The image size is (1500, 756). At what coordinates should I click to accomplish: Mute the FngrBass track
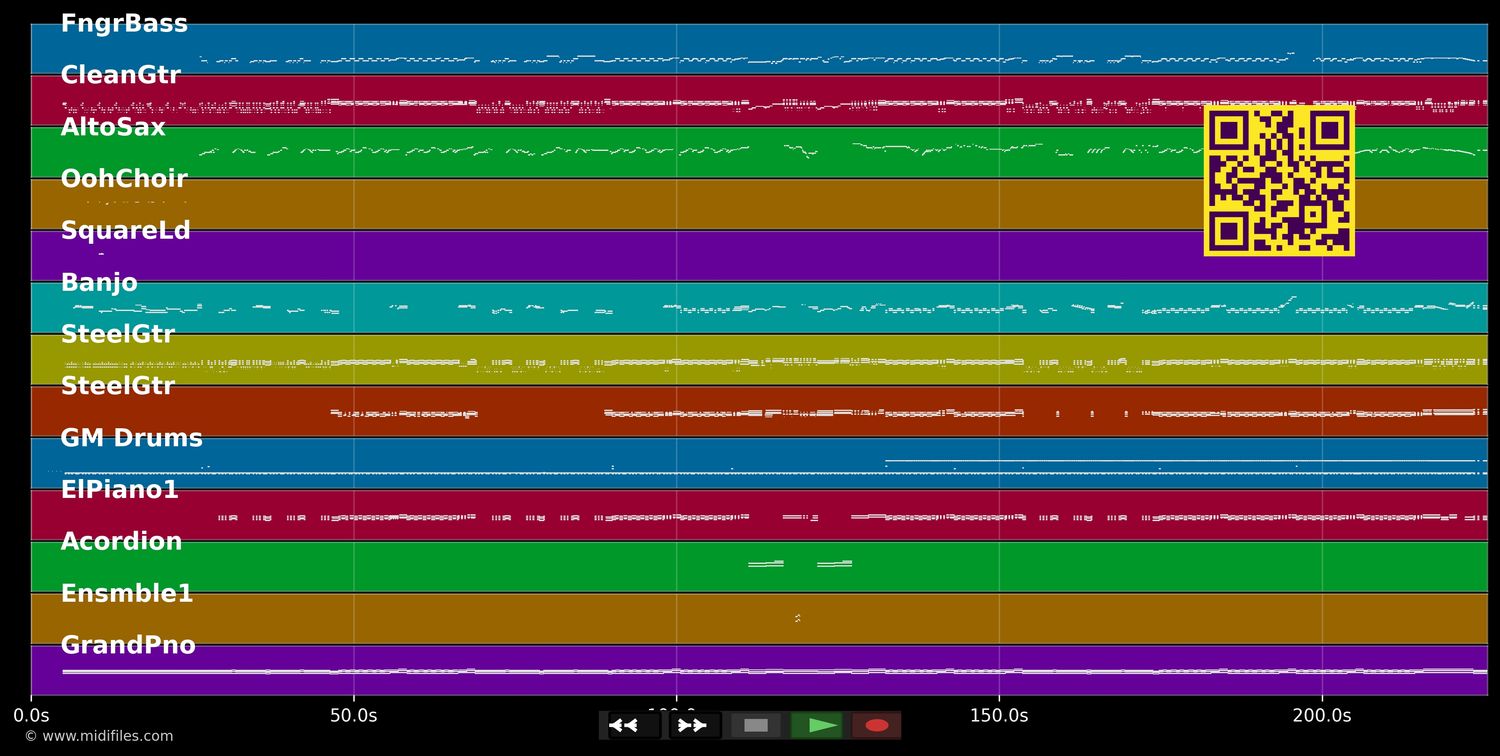[x=124, y=22]
